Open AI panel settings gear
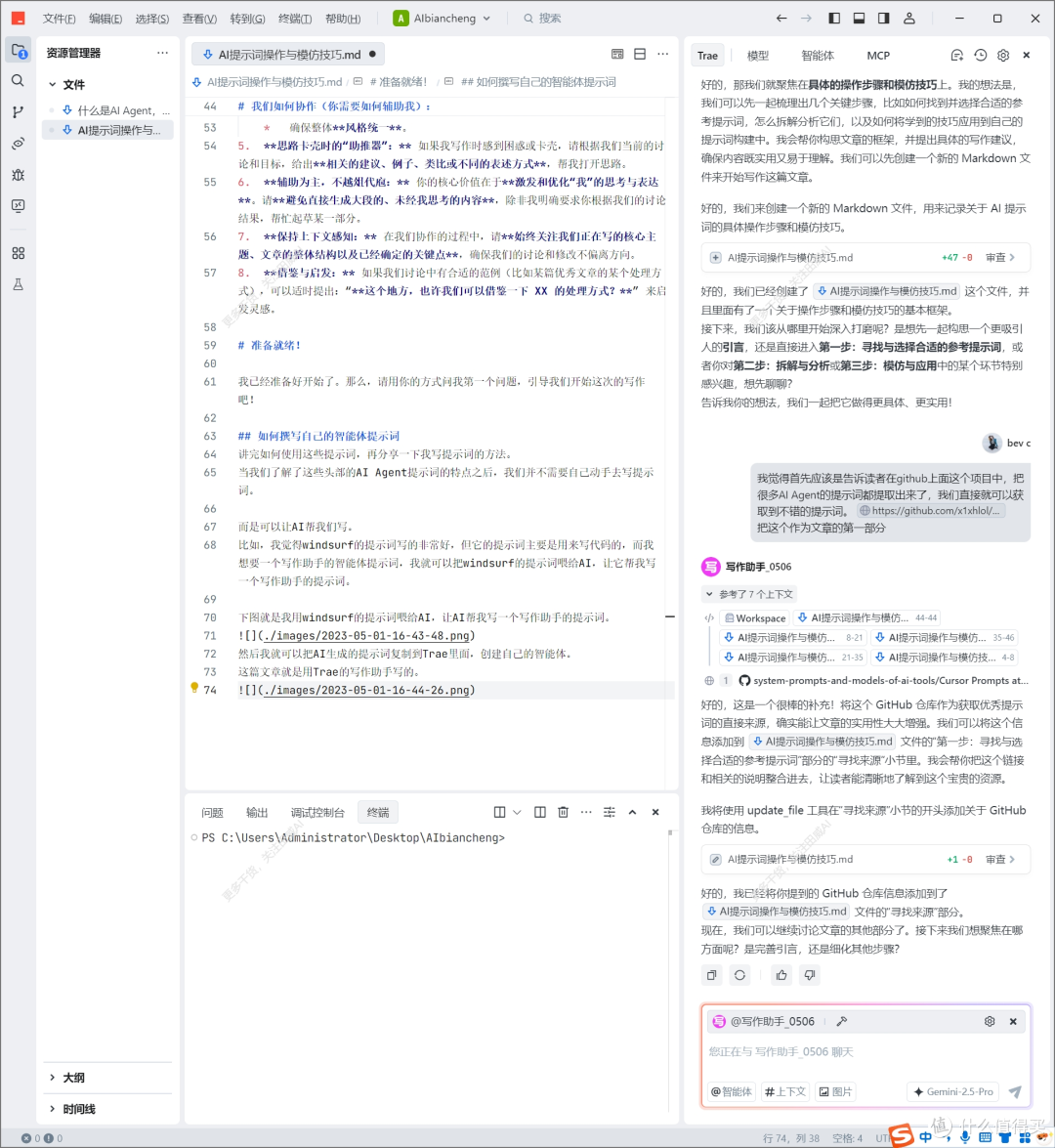 point(1004,55)
